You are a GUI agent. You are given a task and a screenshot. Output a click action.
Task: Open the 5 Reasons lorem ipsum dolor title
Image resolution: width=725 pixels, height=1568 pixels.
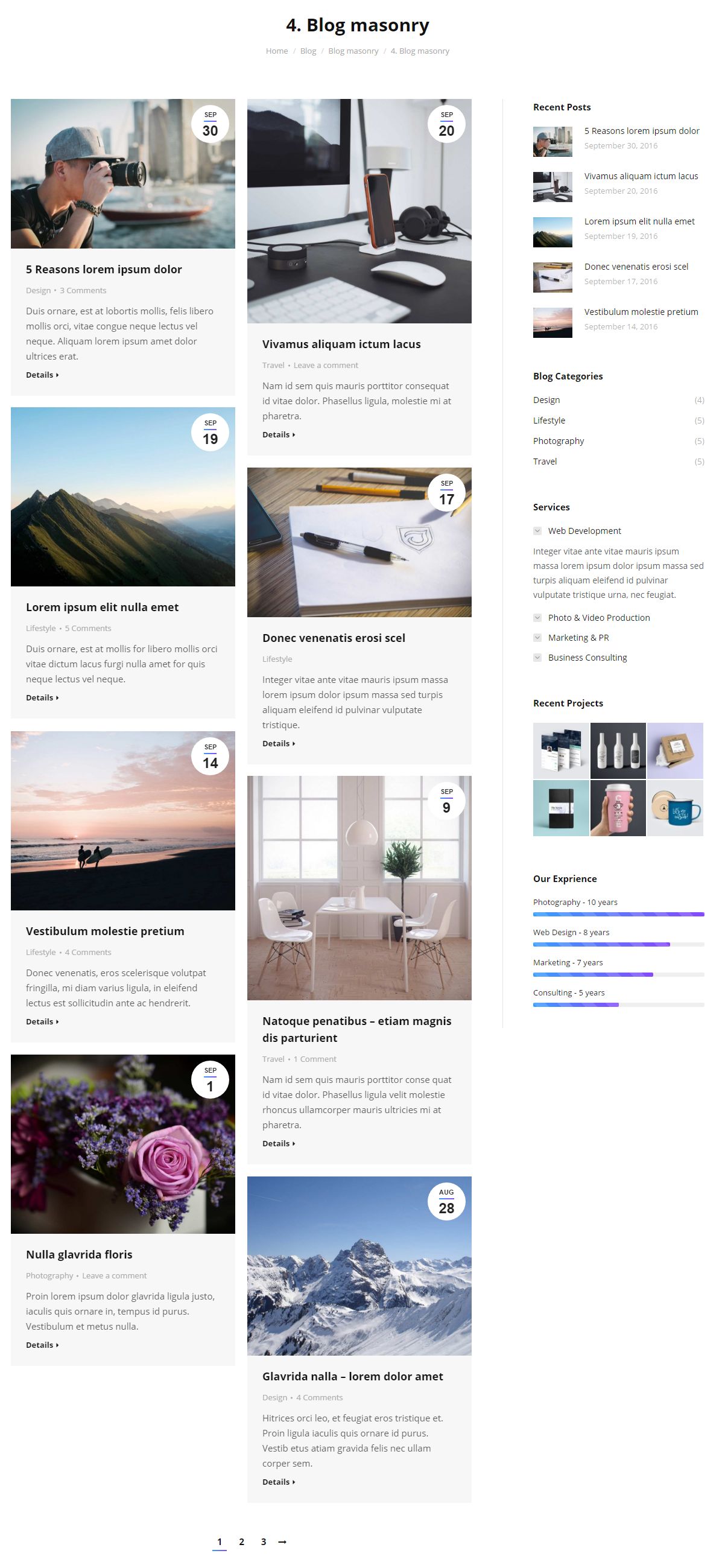[x=104, y=270]
